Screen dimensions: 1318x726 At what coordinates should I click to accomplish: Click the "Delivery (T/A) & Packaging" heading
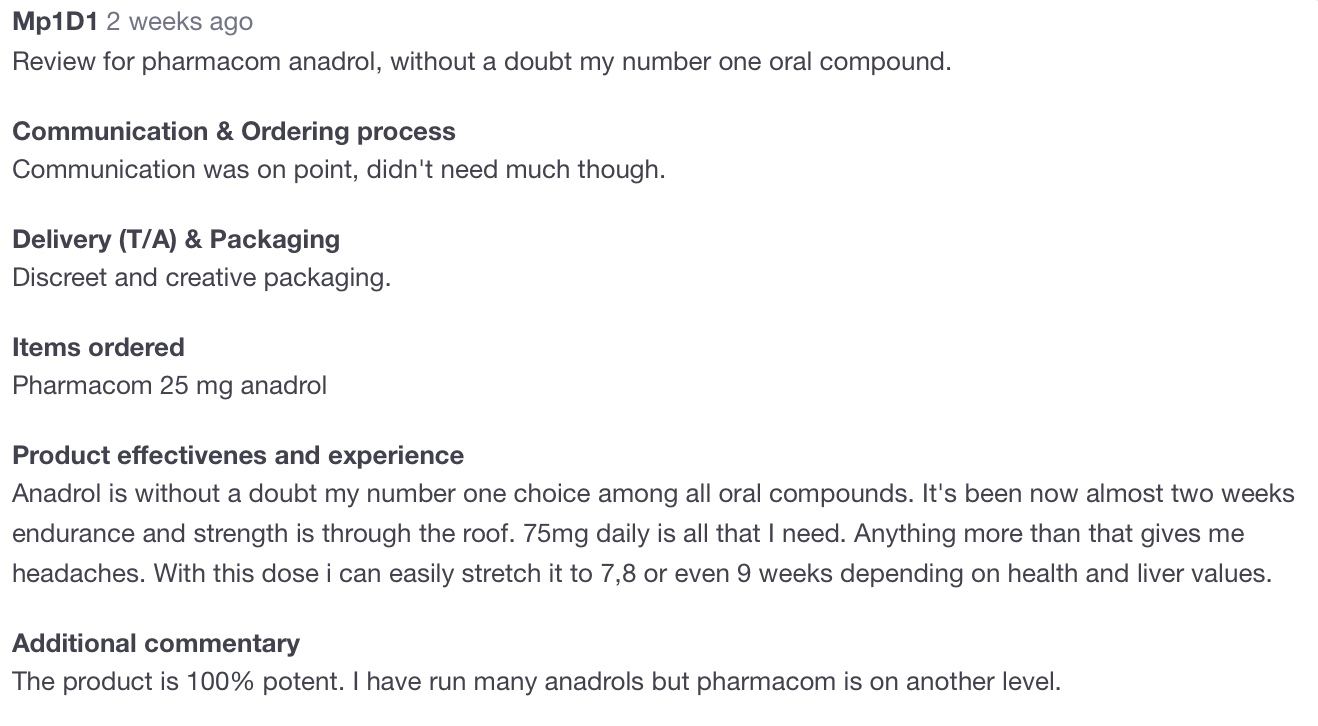click(175, 240)
